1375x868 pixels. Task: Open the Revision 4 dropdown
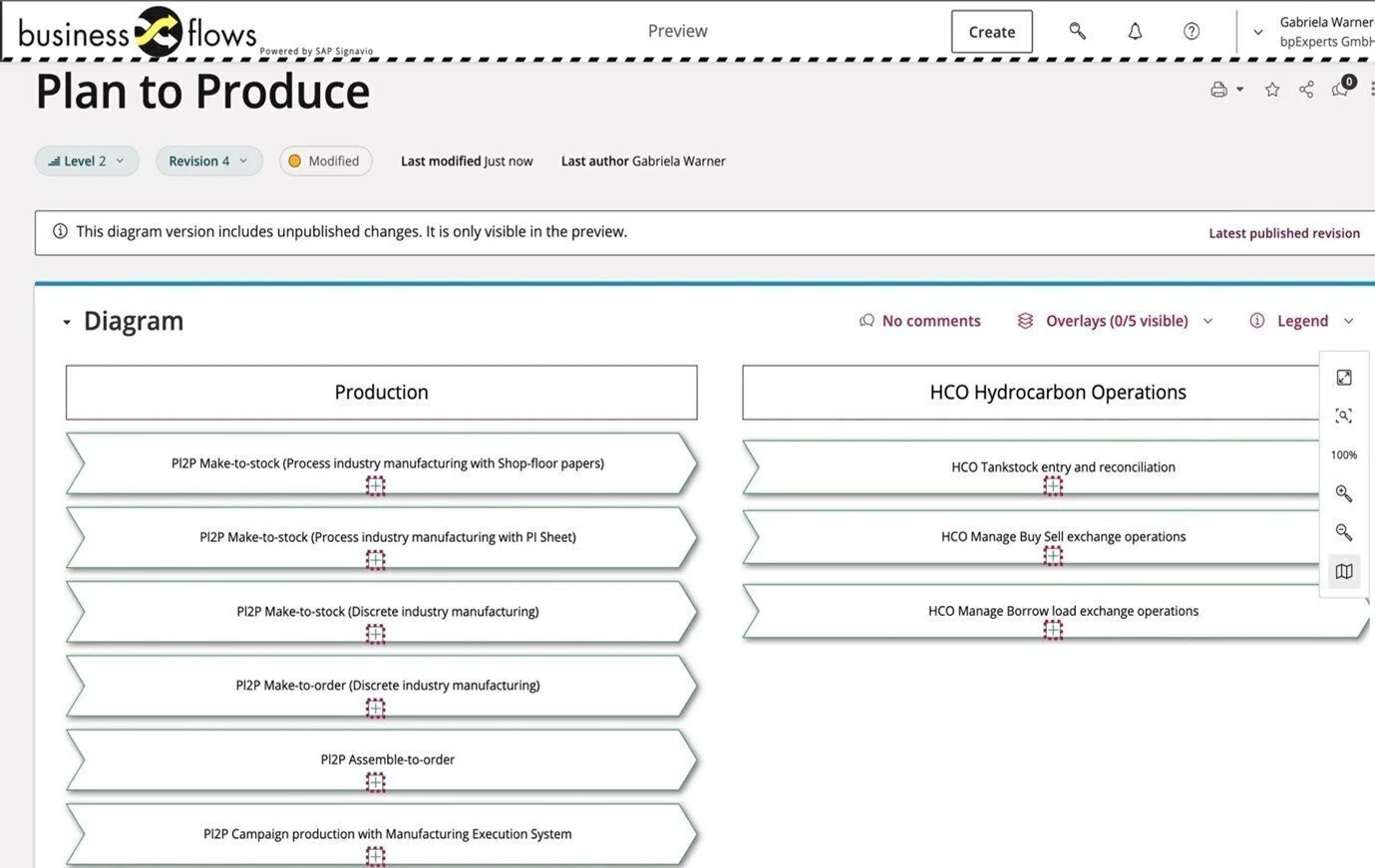coord(208,160)
